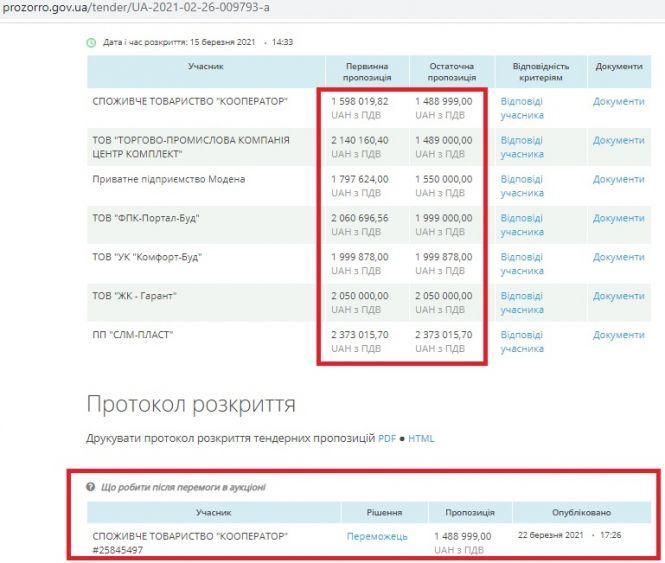Select 'Приватне підприємство Модена' participant name

(x=169, y=179)
